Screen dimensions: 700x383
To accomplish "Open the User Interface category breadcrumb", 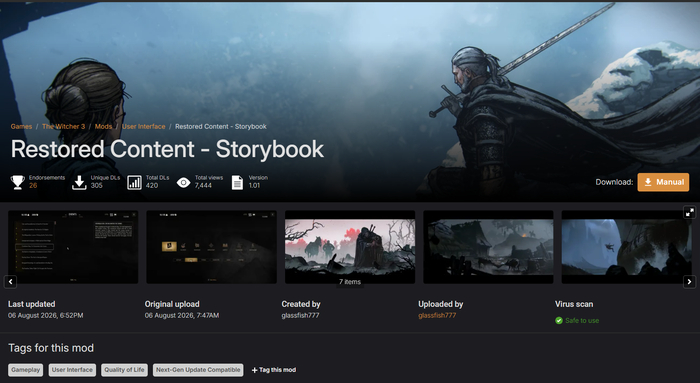I will click(x=143, y=126).
